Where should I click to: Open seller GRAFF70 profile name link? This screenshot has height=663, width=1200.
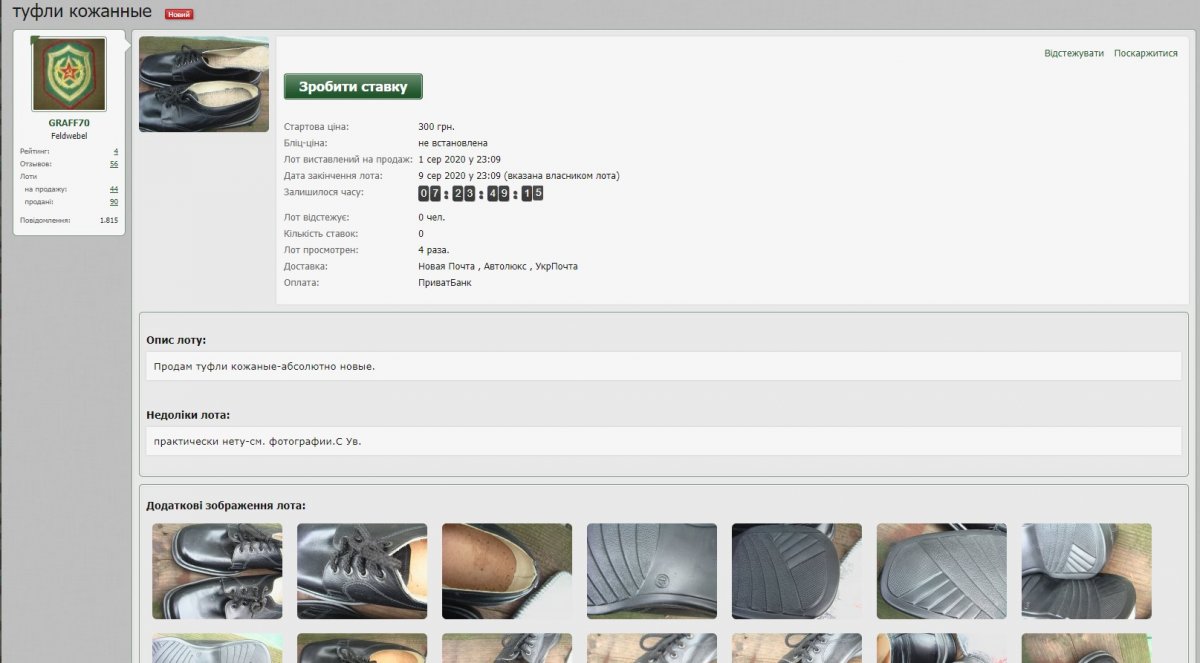pyautogui.click(x=69, y=123)
